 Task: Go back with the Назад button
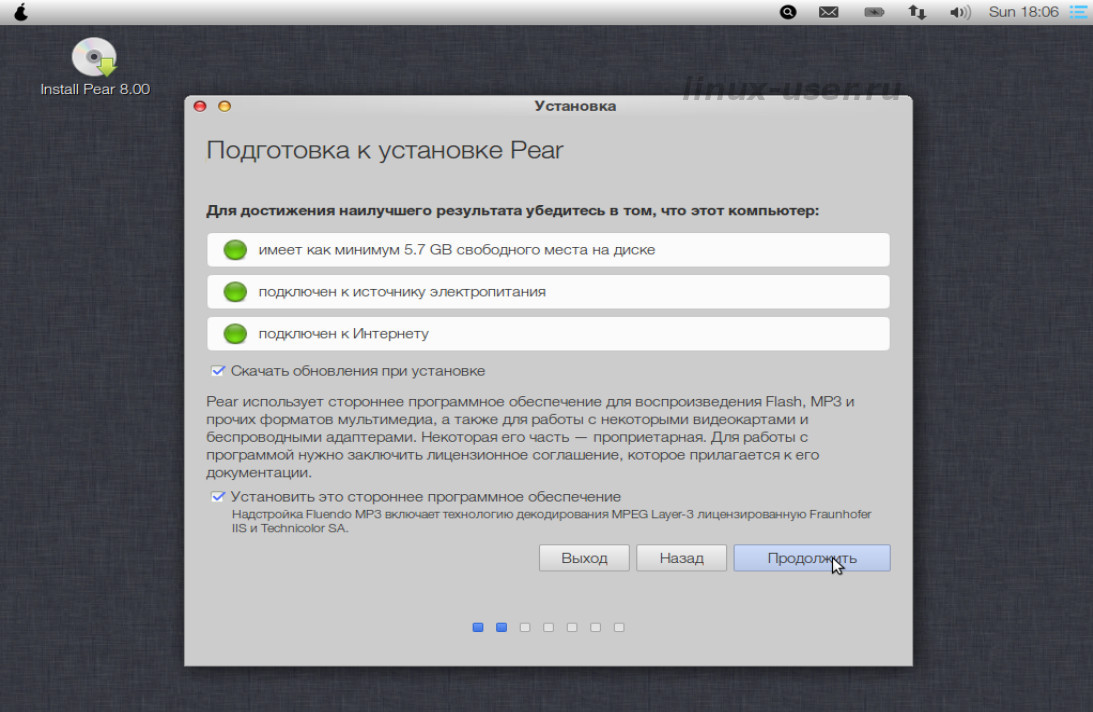(681, 558)
